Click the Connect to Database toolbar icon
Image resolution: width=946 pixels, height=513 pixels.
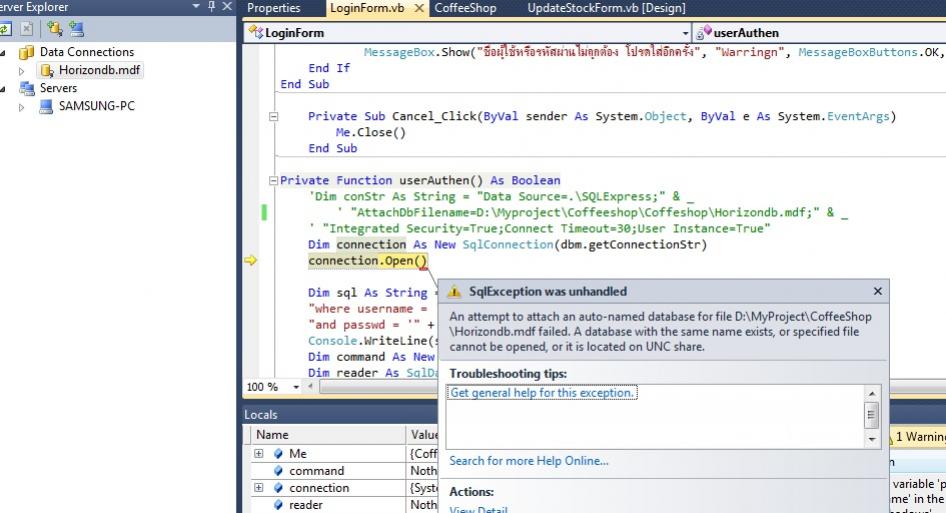pyautogui.click(x=55, y=29)
